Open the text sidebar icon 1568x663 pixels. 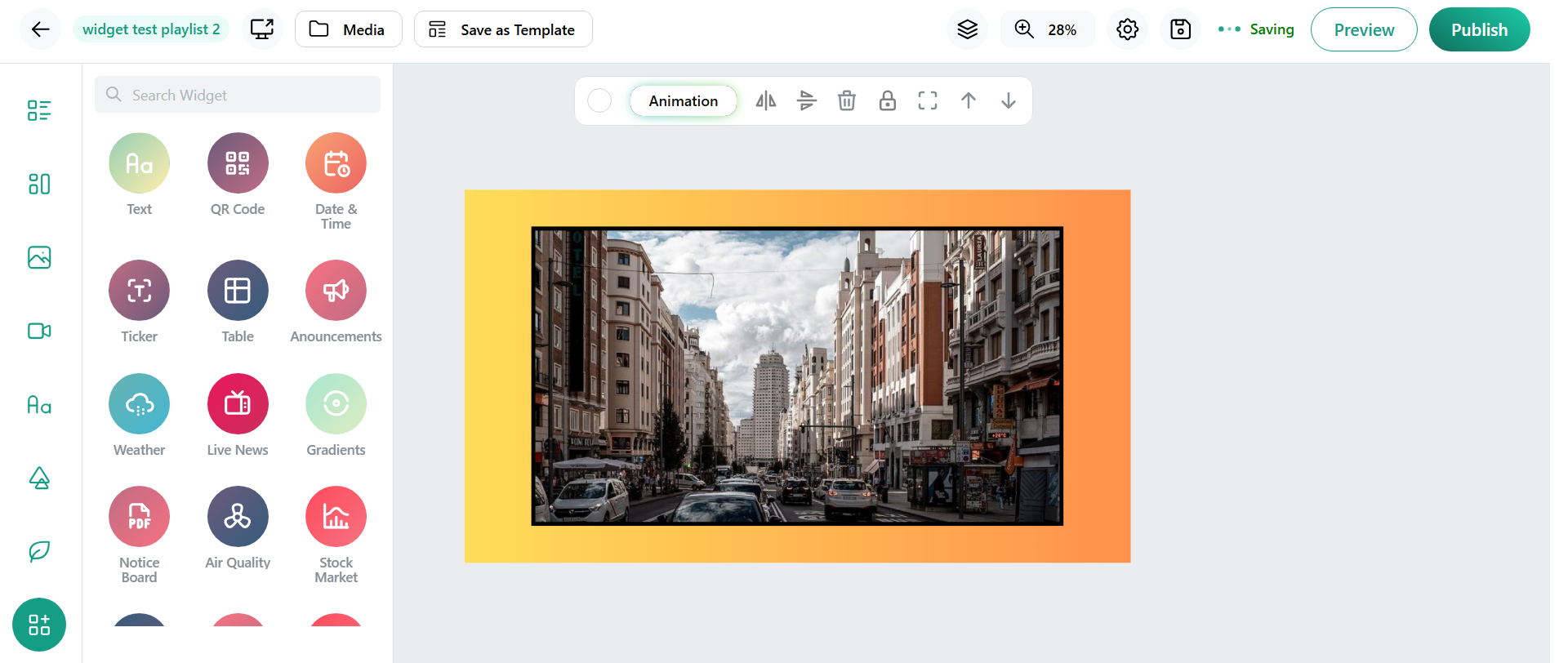pos(39,404)
